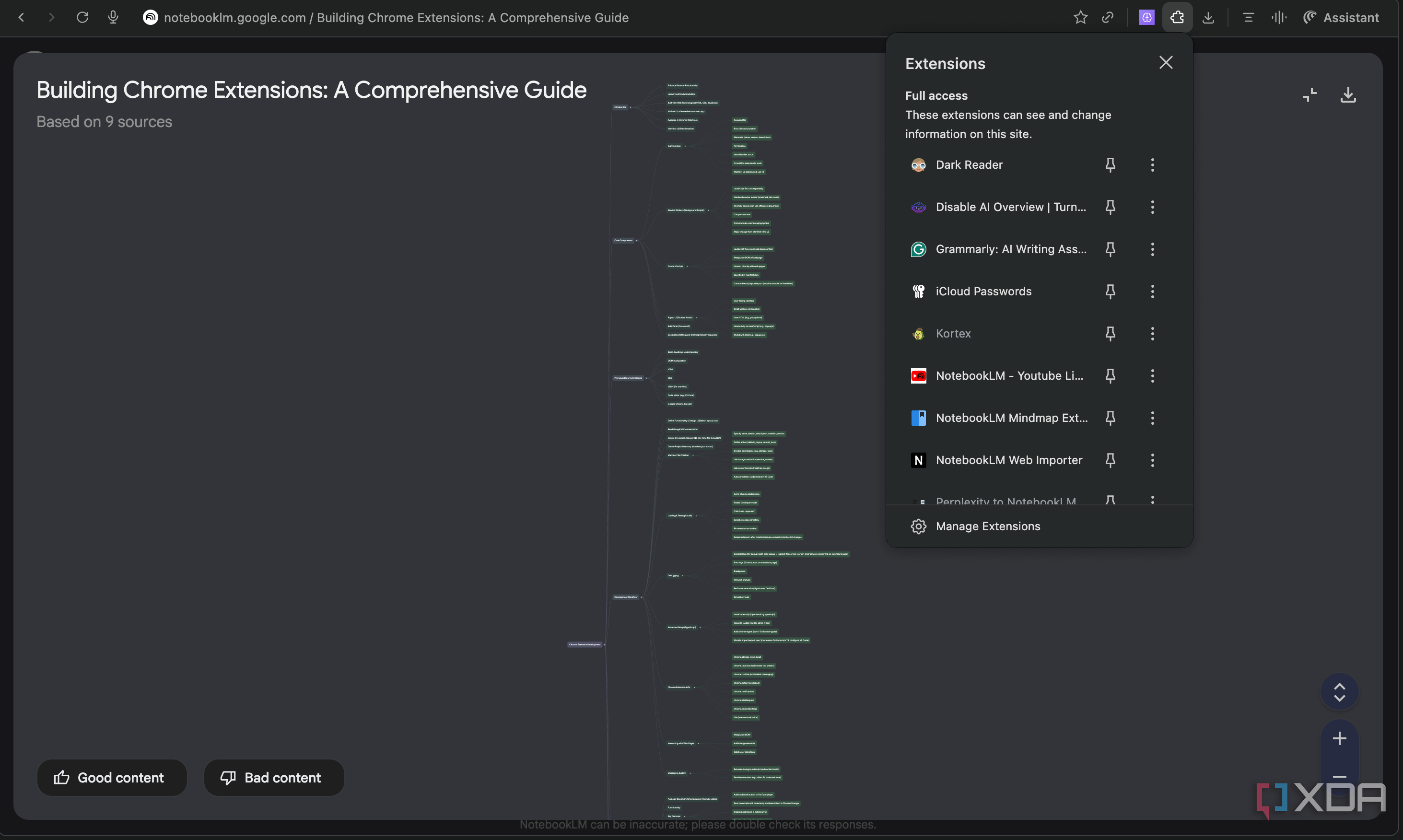Open more options for NotebookLM Youtube extension
Image resolution: width=1403 pixels, height=840 pixels.
(1152, 376)
